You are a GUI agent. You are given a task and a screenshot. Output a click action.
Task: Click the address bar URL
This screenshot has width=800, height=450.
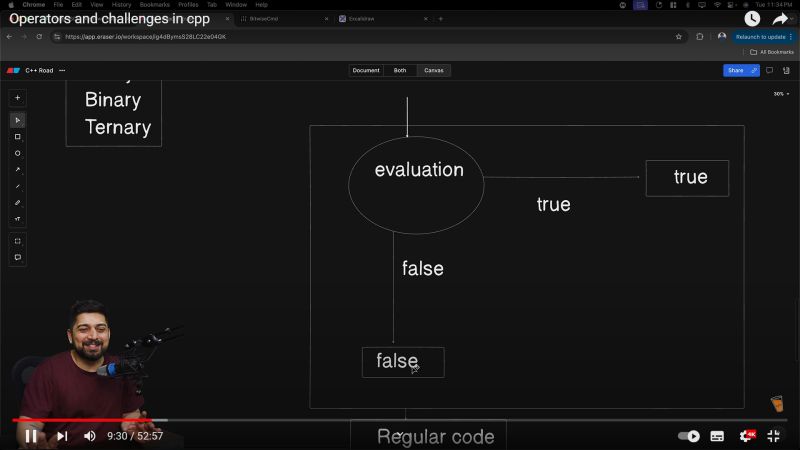[x=145, y=37]
